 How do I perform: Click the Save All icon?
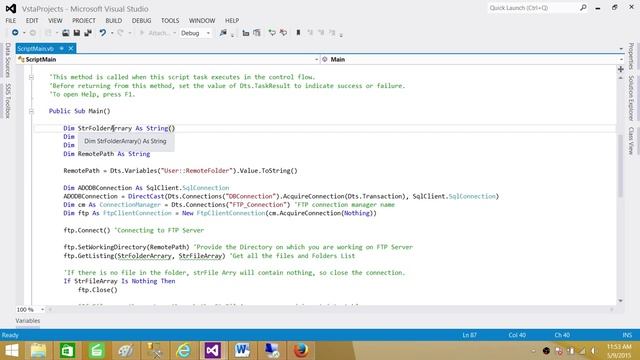click(x=88, y=33)
